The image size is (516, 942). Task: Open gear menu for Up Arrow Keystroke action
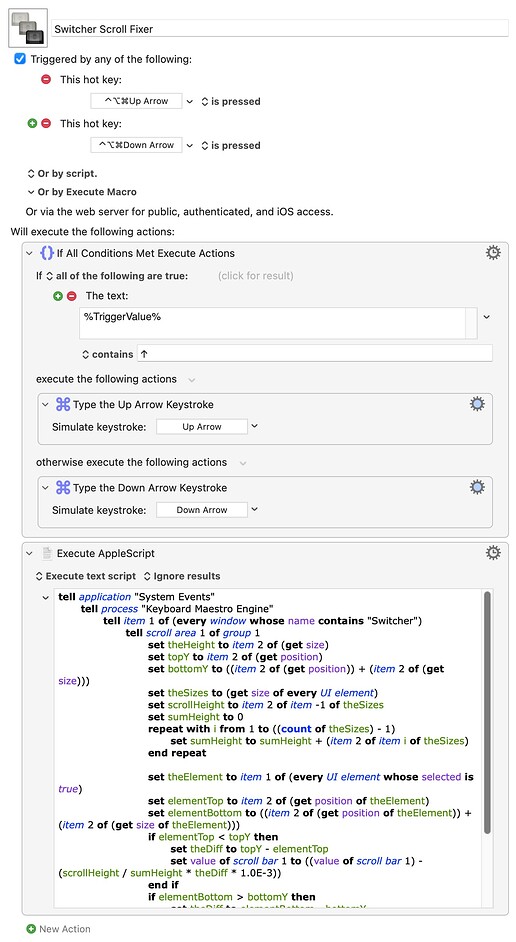click(x=477, y=404)
